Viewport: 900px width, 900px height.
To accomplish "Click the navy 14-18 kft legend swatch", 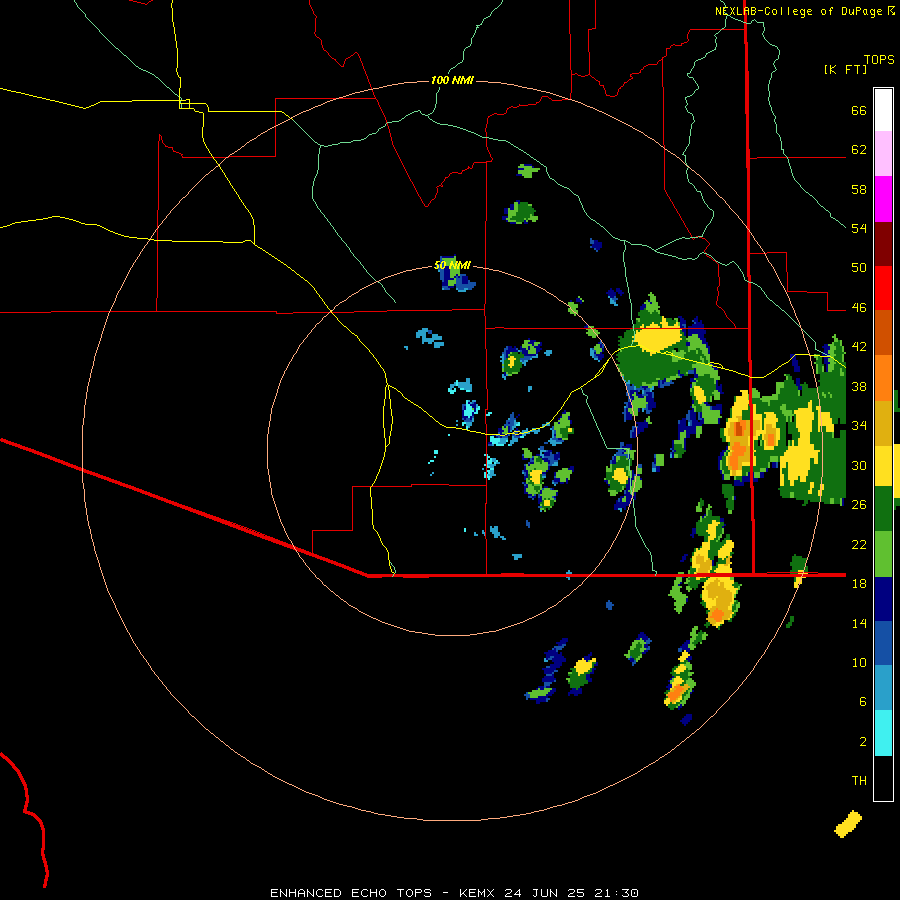I will [883, 599].
